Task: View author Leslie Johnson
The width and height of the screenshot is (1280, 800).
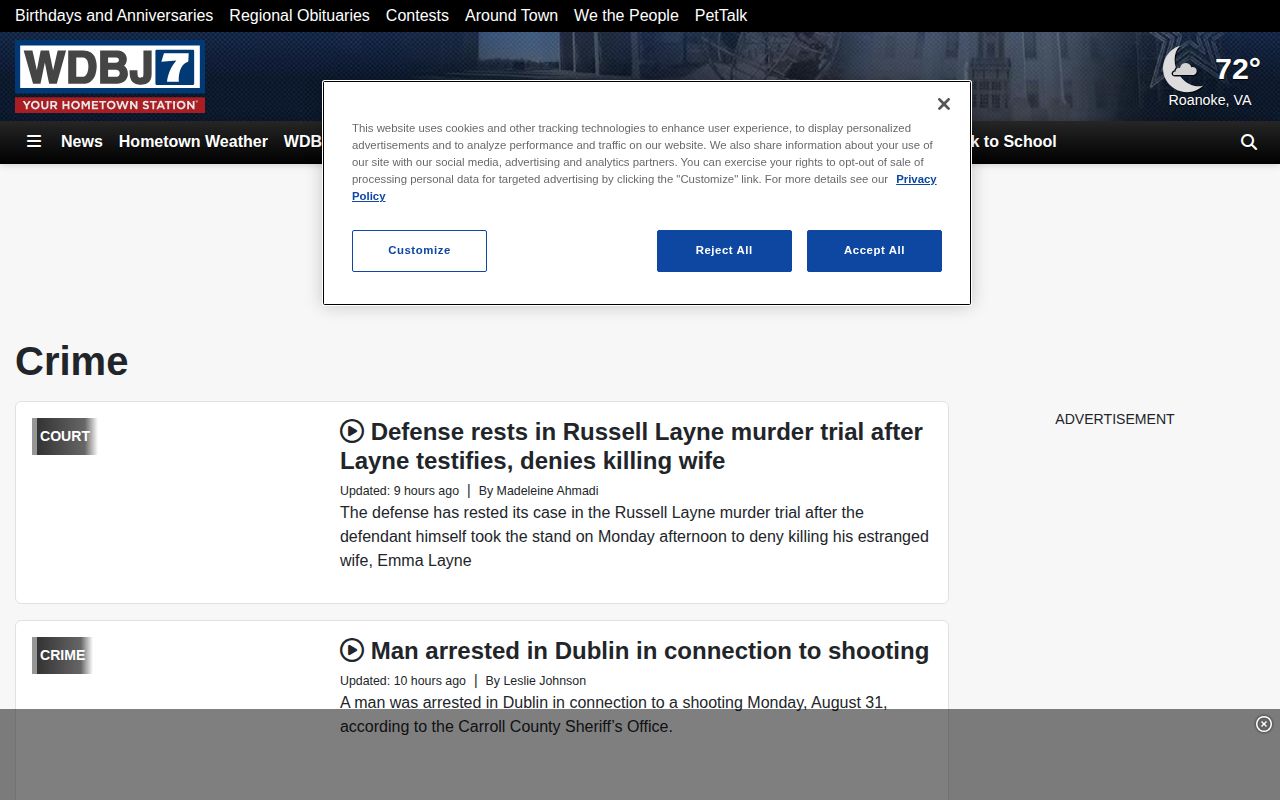Action: (x=544, y=681)
